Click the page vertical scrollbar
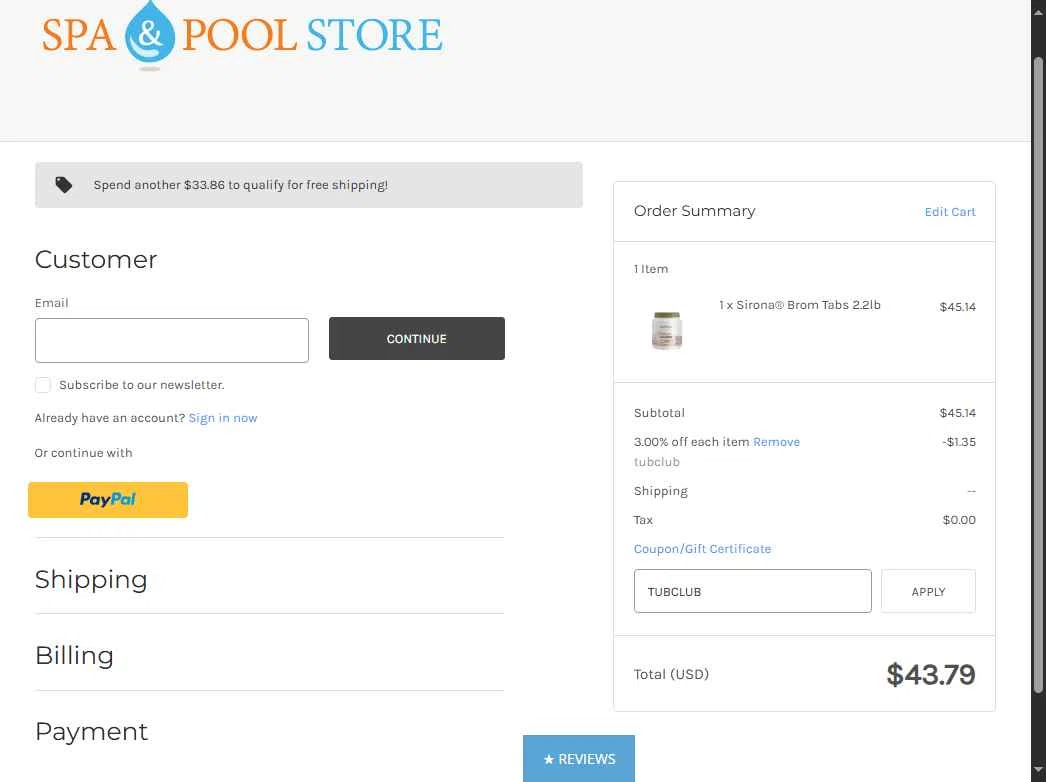 pyautogui.click(x=1038, y=375)
